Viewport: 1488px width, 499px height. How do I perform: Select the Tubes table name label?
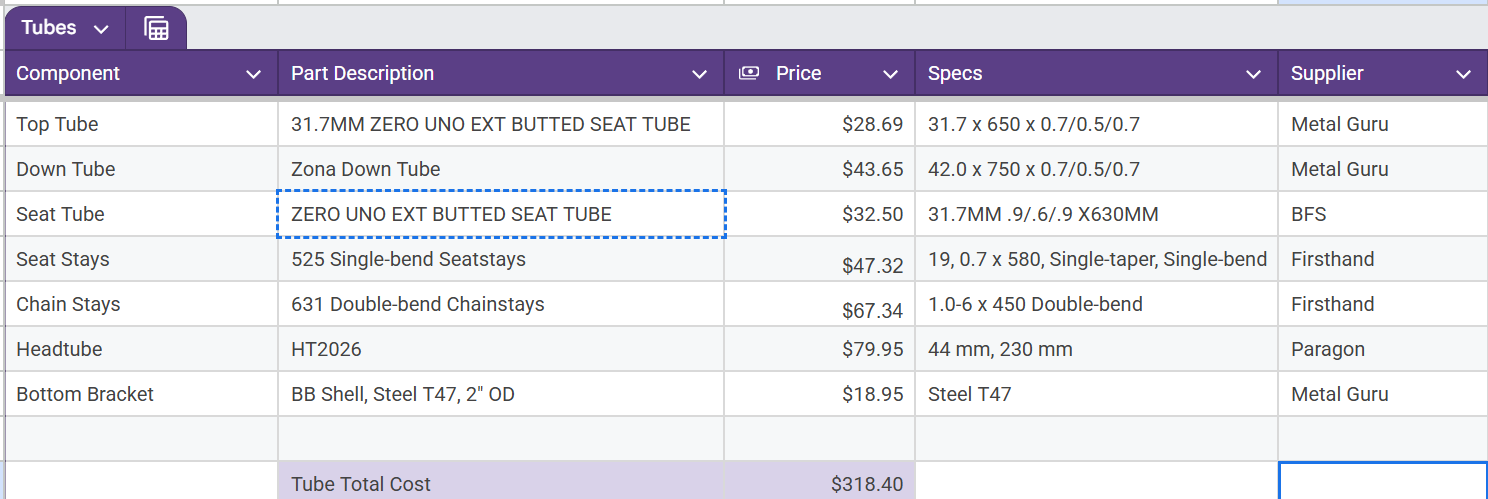[x=49, y=28]
